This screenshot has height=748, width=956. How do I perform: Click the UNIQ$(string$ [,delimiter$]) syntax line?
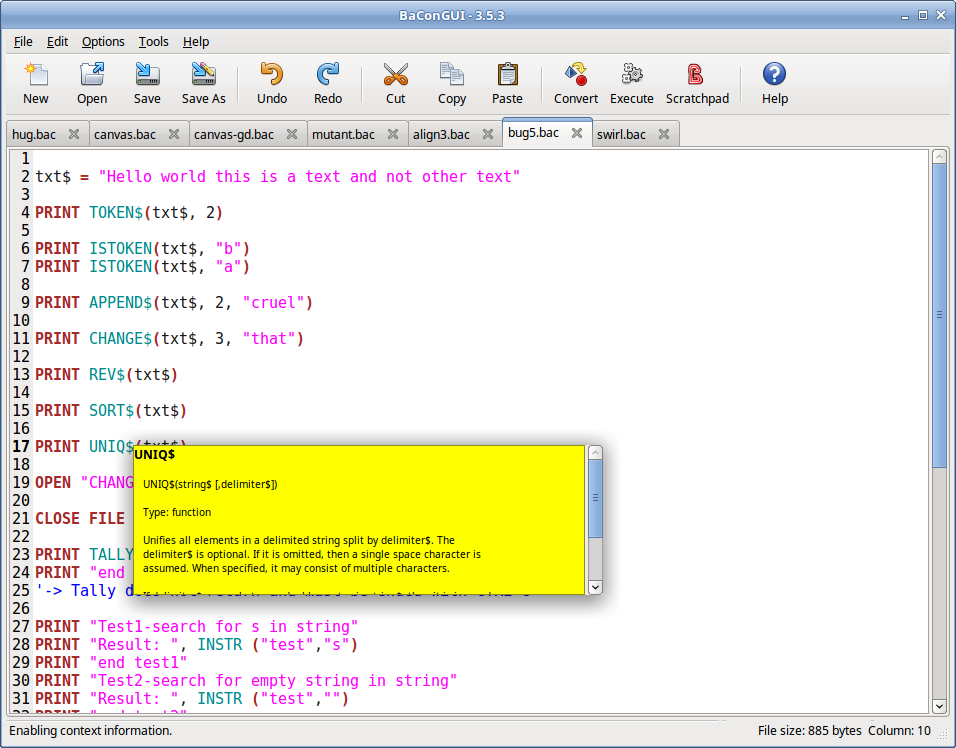coord(210,484)
